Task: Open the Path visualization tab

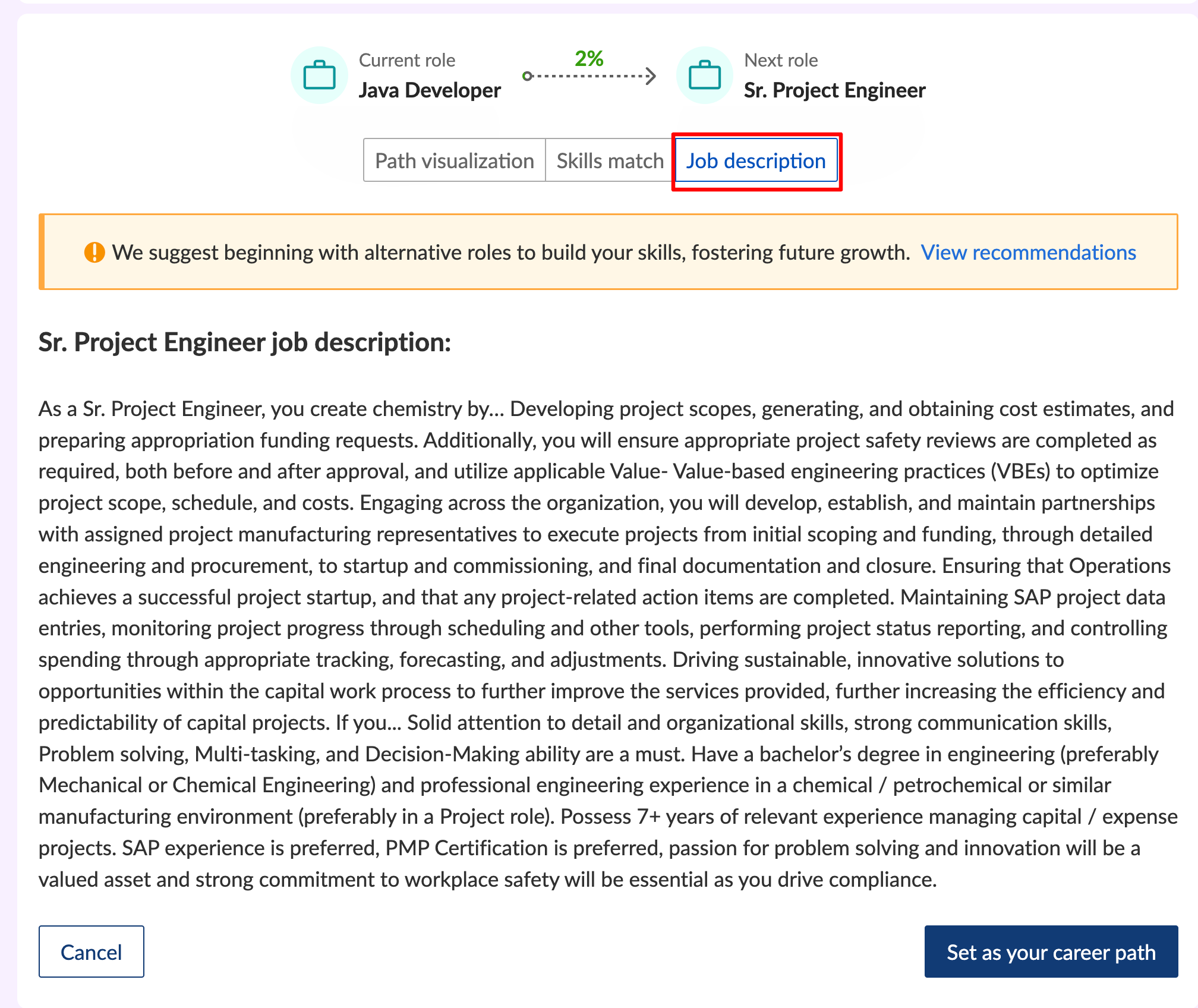Action: tap(455, 160)
